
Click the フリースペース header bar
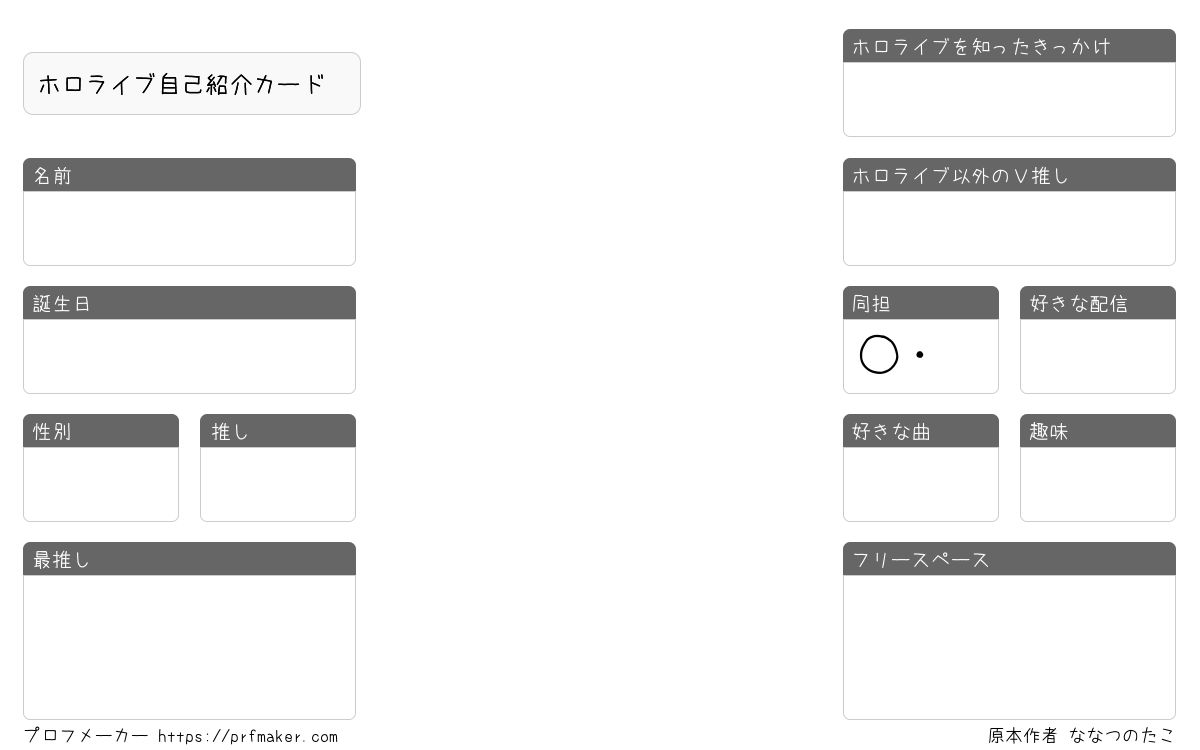tap(1009, 559)
